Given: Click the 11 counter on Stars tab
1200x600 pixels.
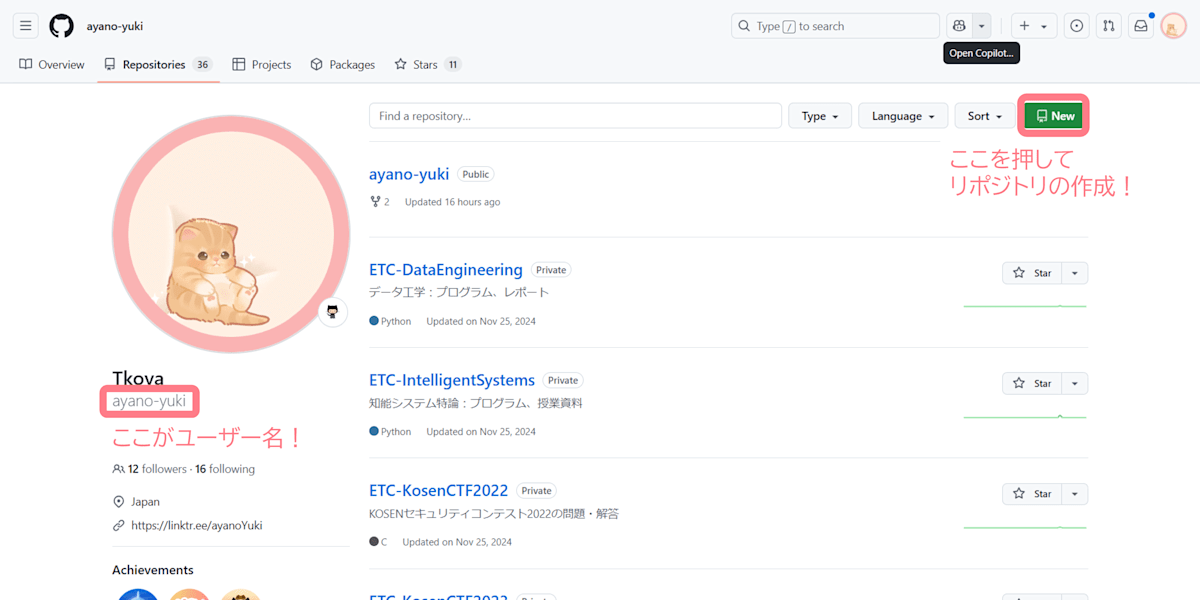Looking at the screenshot, I should 453,64.
